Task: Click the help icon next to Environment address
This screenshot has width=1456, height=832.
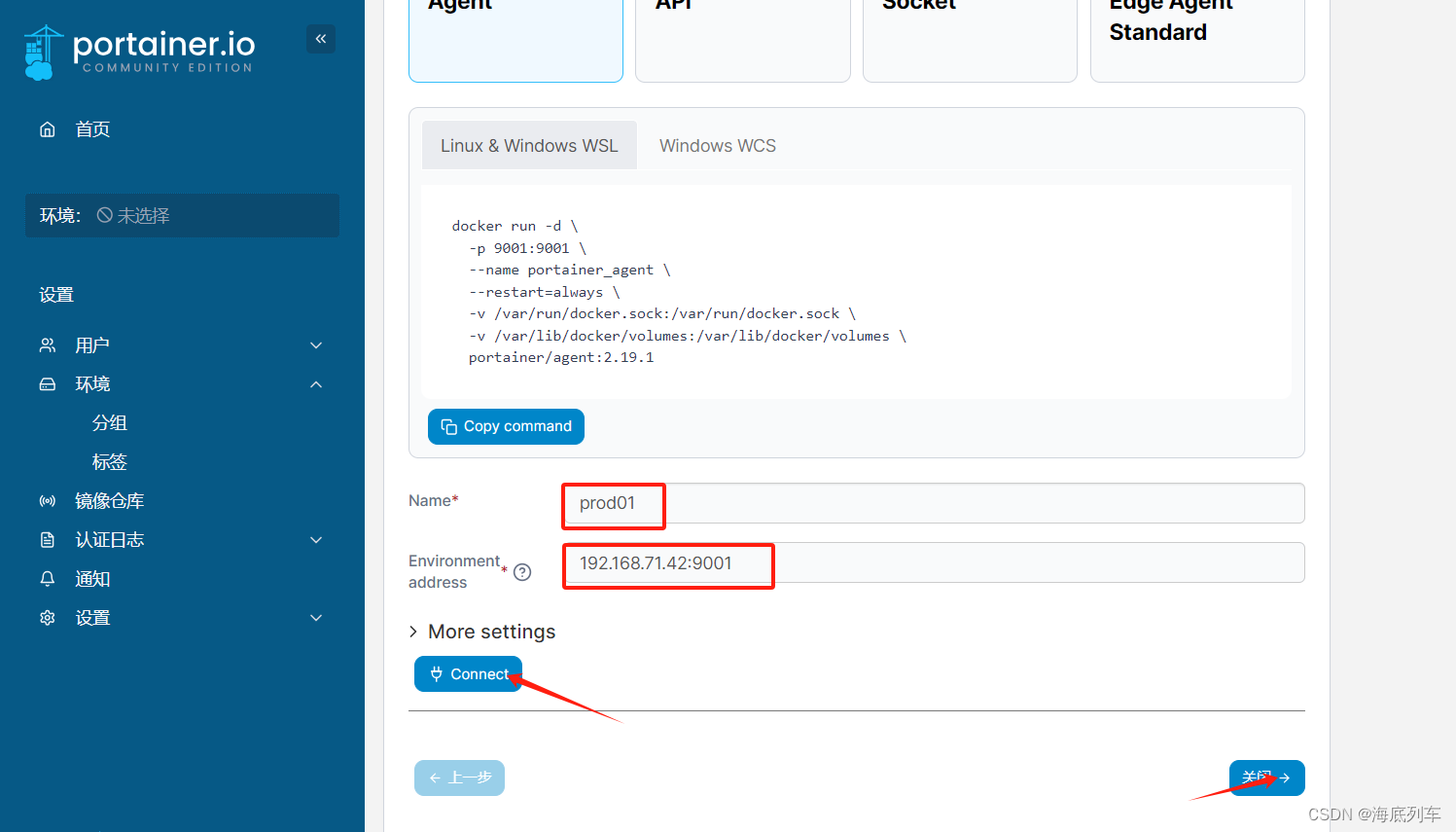Action: click(522, 572)
